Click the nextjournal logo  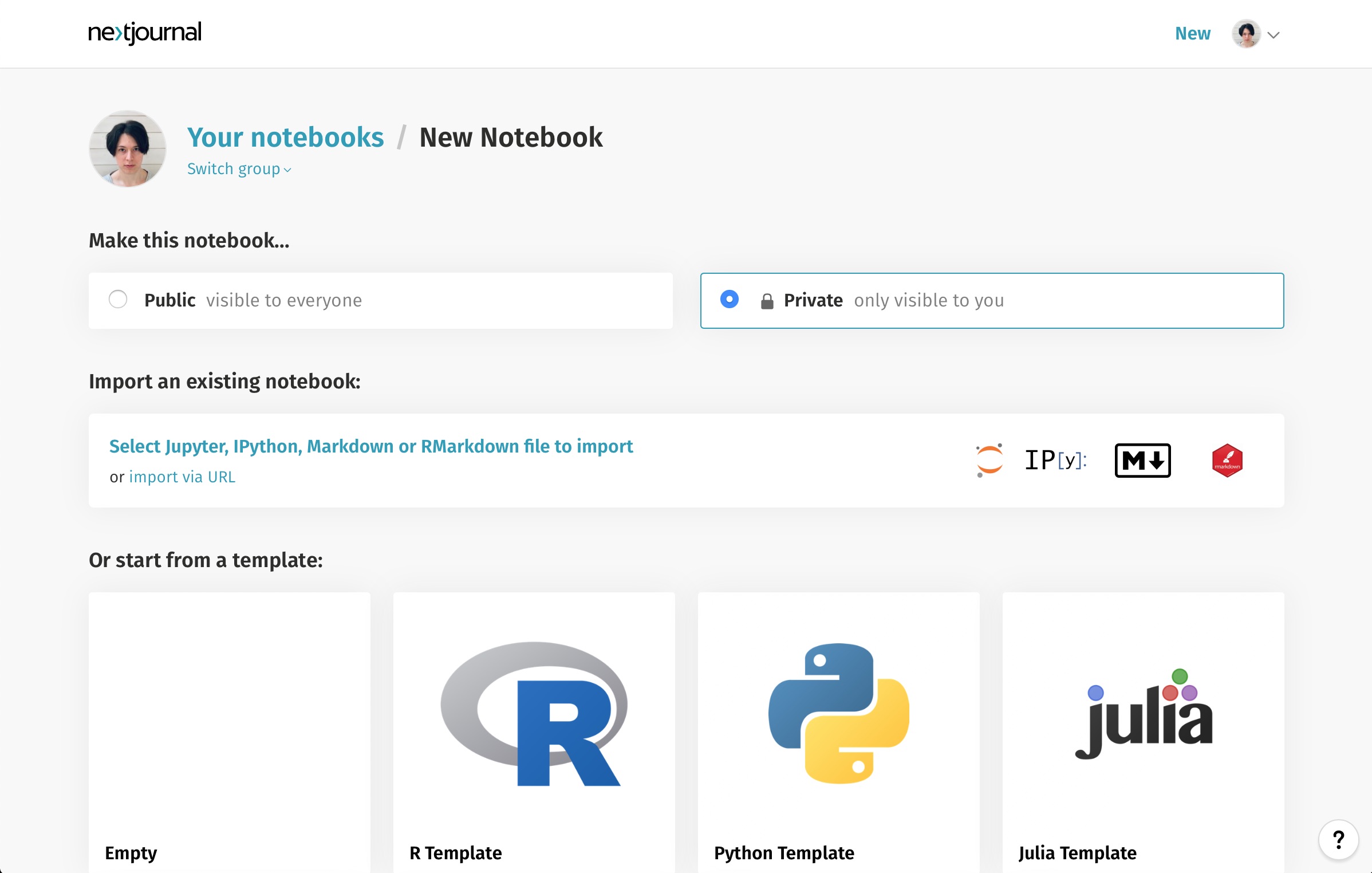pos(145,33)
